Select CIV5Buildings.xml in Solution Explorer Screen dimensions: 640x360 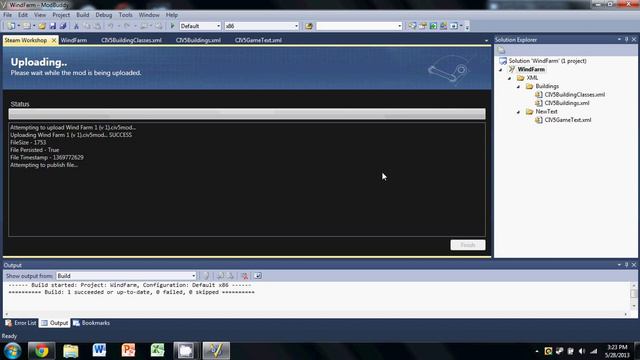tap(567, 103)
